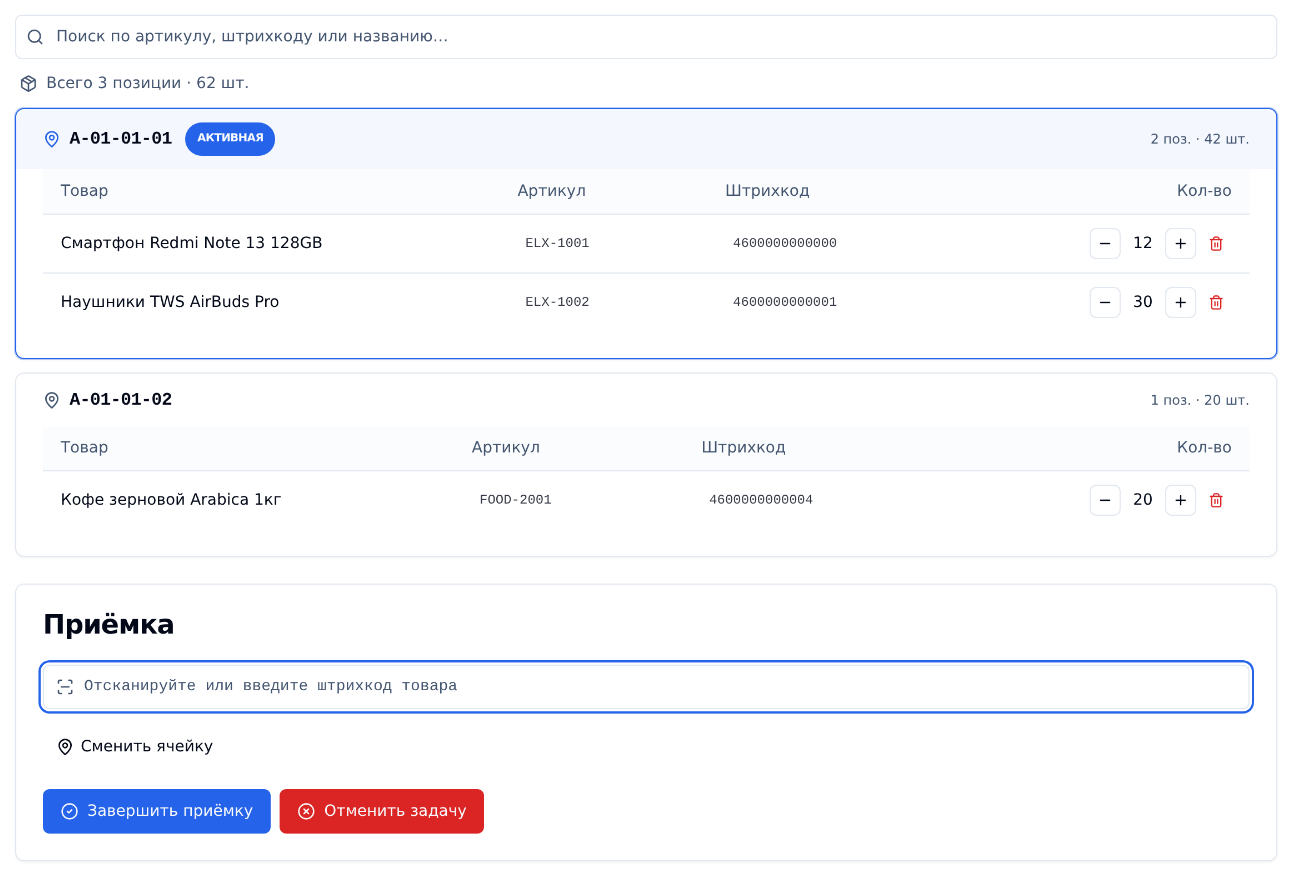Click article ELX-1002
Viewport: 1292px width, 878px height.
pos(557,302)
